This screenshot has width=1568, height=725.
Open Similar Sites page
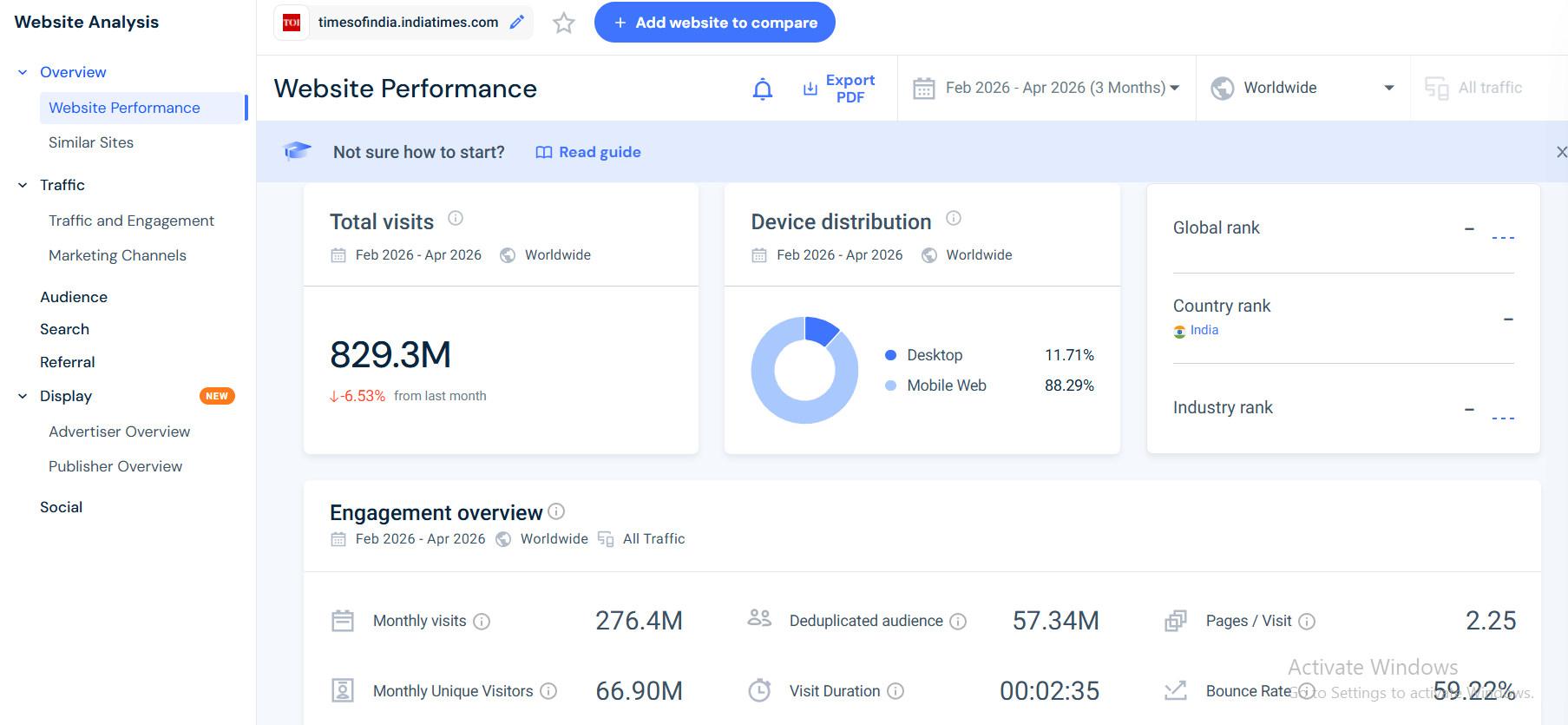(x=91, y=142)
